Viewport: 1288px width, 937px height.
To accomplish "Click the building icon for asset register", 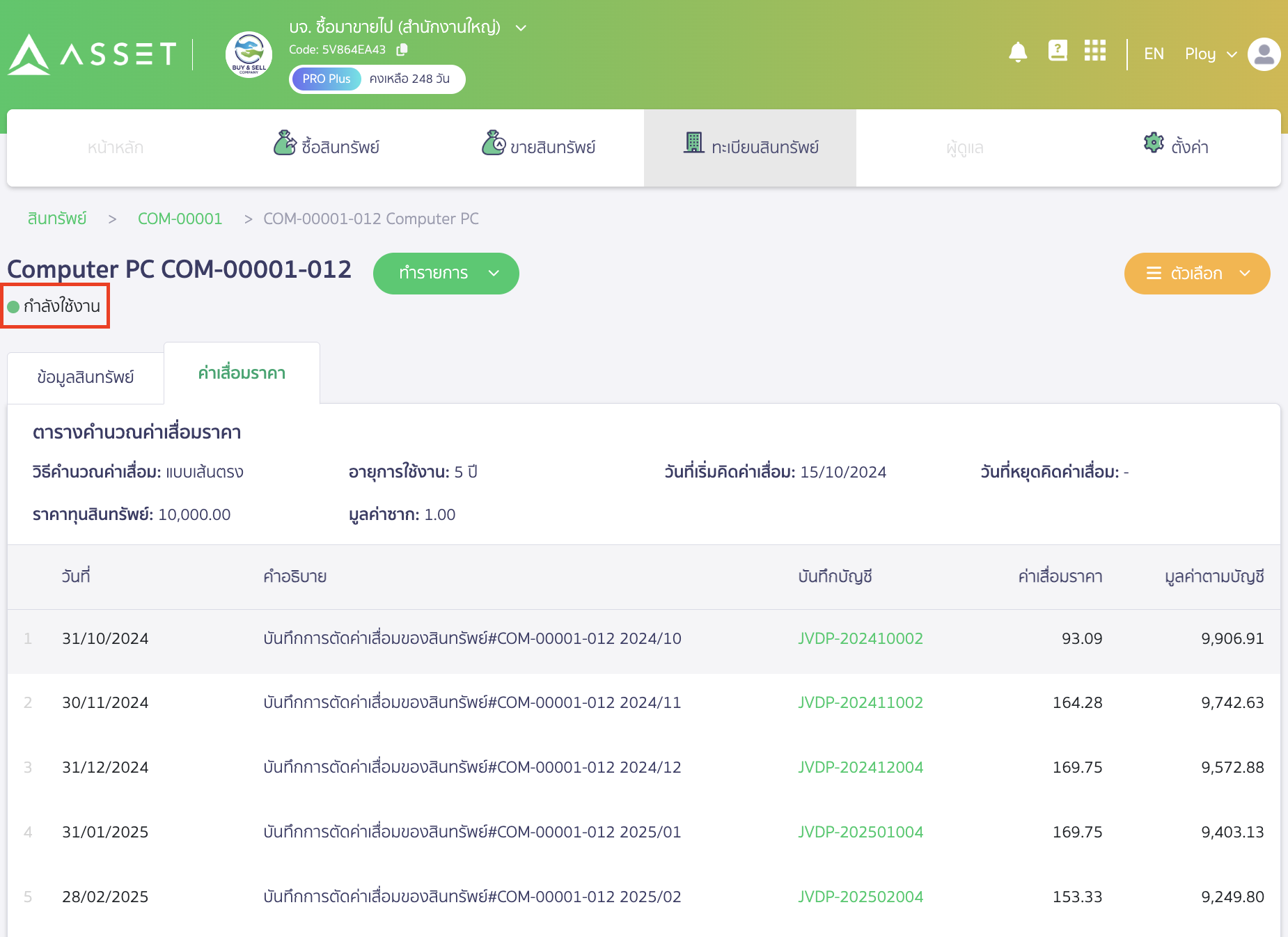I will 693,143.
